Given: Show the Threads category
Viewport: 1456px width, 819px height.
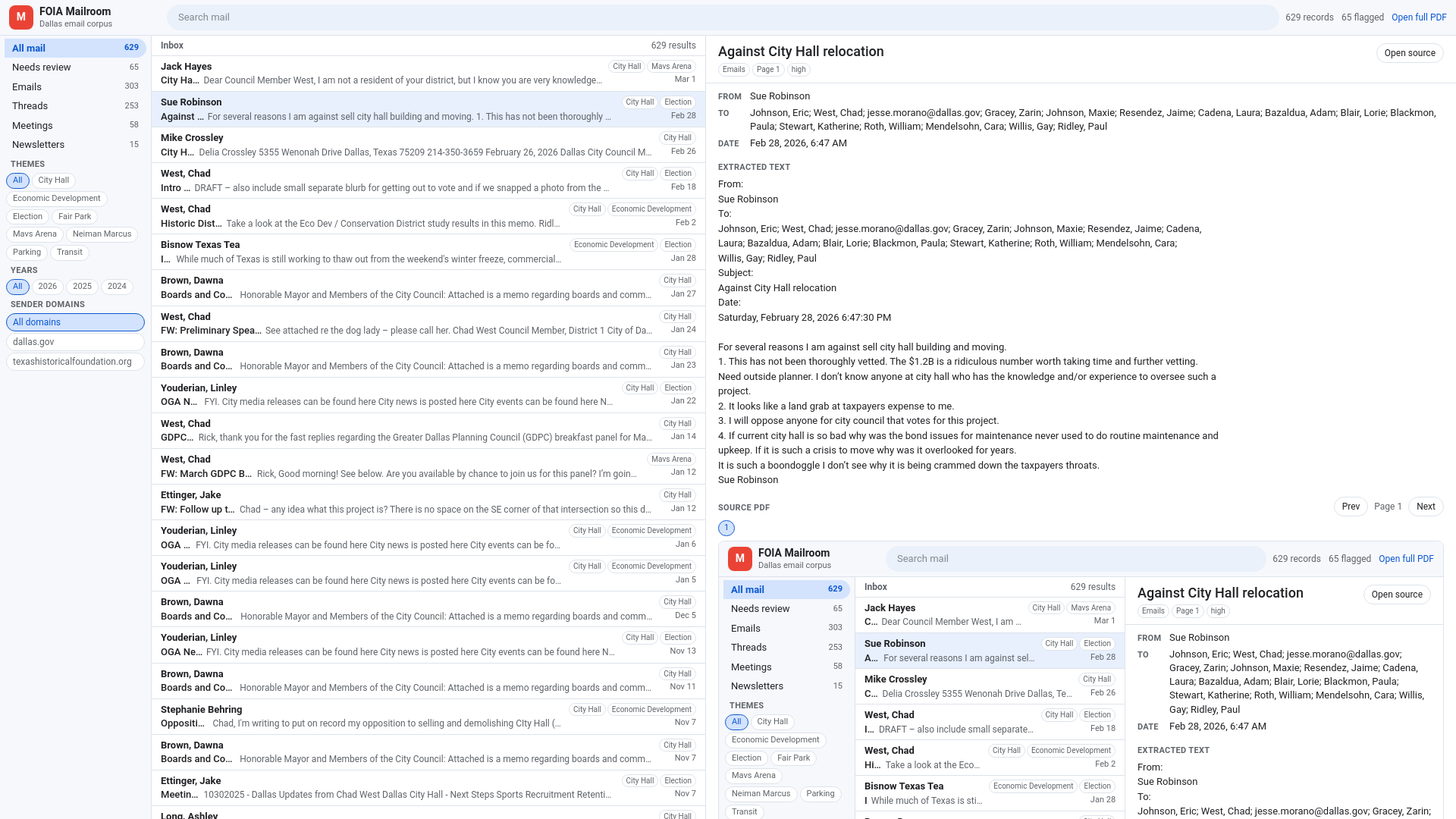Looking at the screenshot, I should pyautogui.click(x=75, y=106).
